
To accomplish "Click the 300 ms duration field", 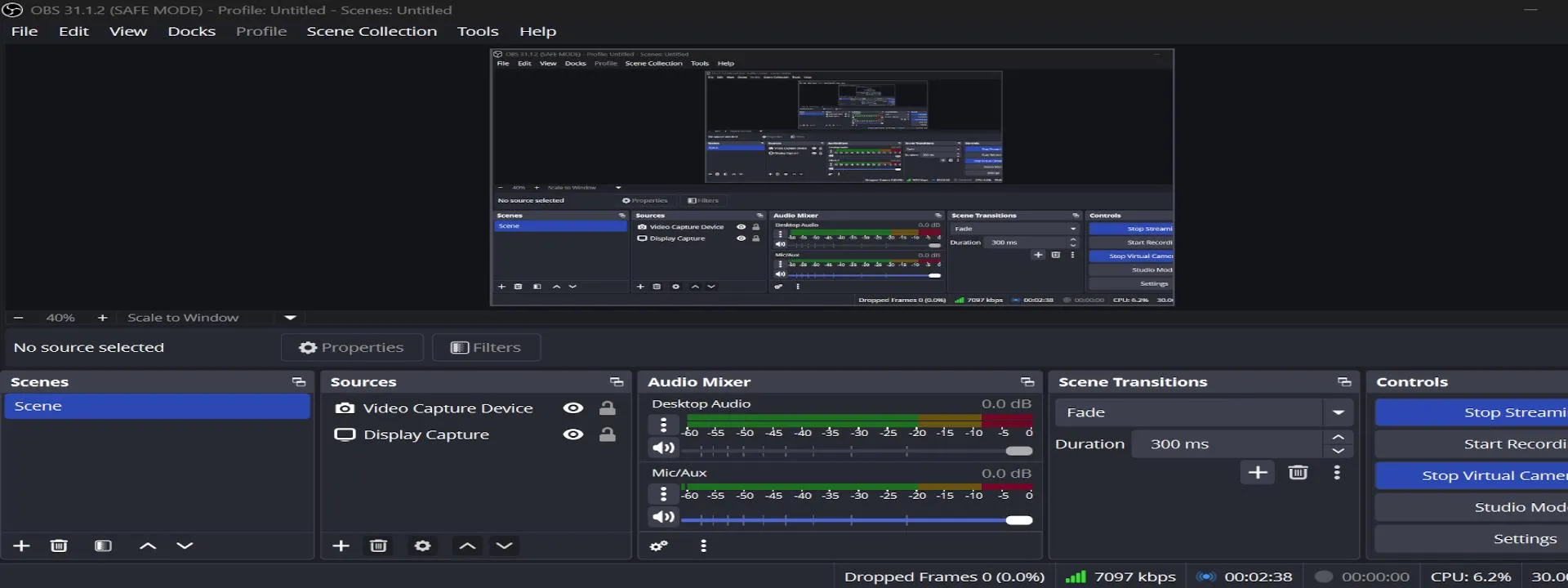I will coord(1227,444).
